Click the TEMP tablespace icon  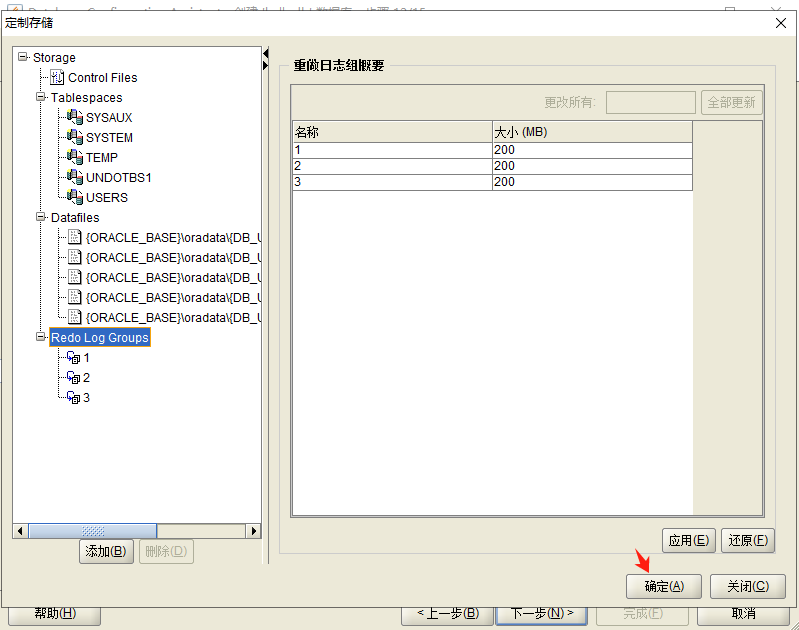[75, 157]
